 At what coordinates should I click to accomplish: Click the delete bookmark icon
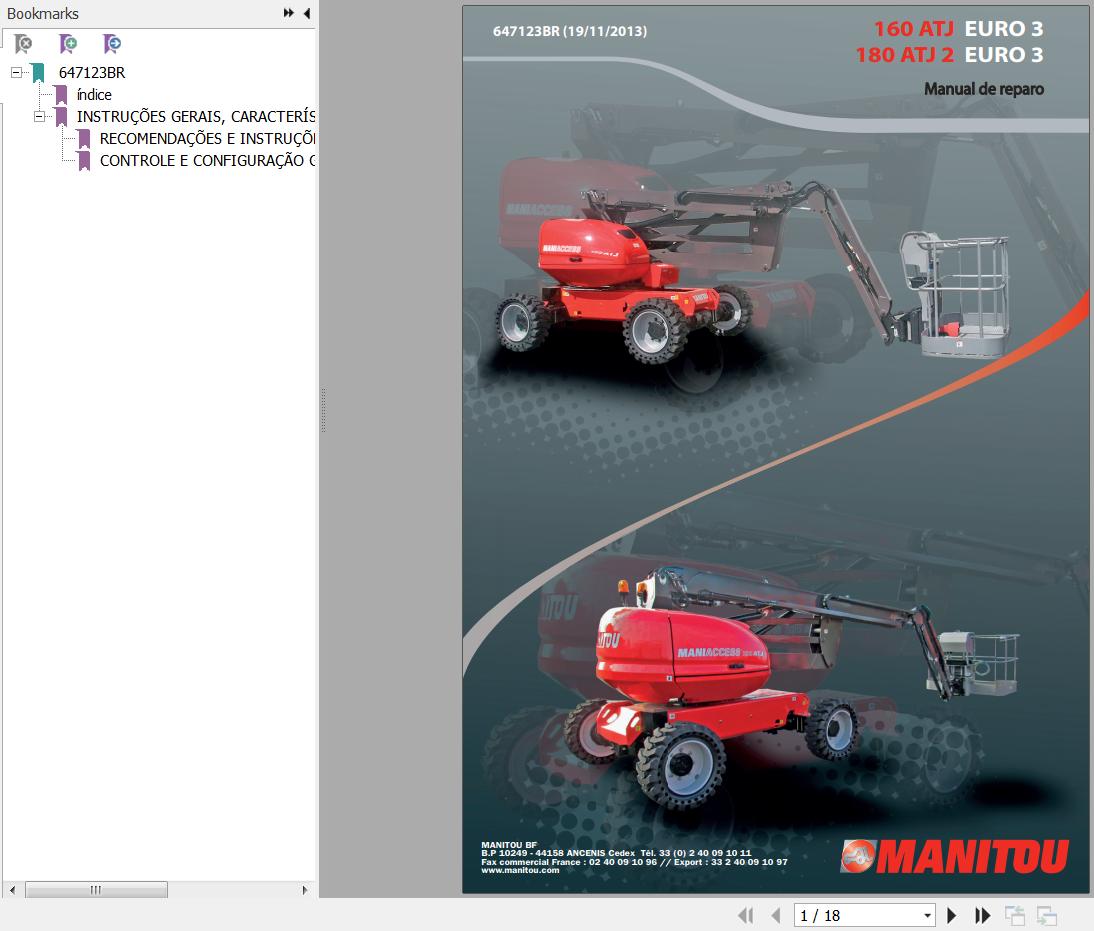pos(23,44)
